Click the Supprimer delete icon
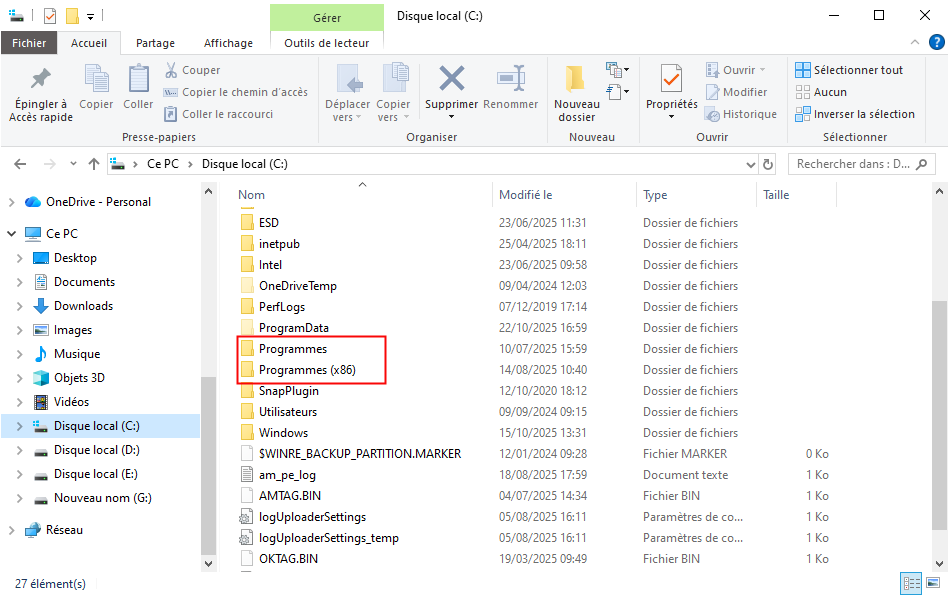This screenshot has height=596, width=949. tap(451, 80)
